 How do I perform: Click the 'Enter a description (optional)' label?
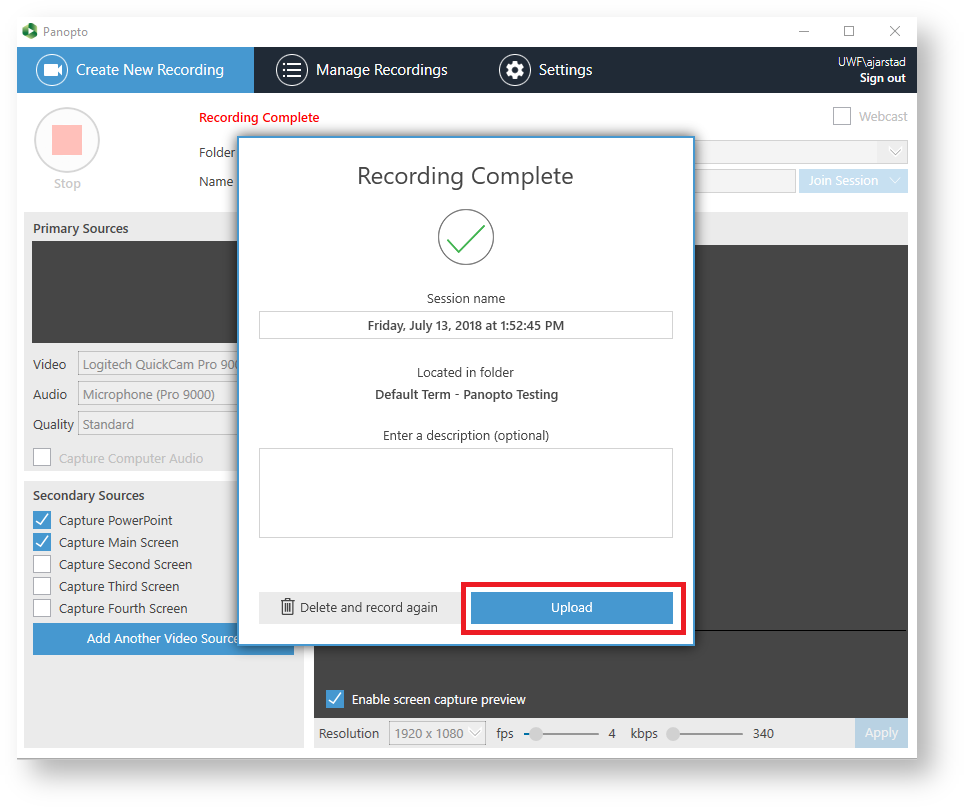point(466,436)
